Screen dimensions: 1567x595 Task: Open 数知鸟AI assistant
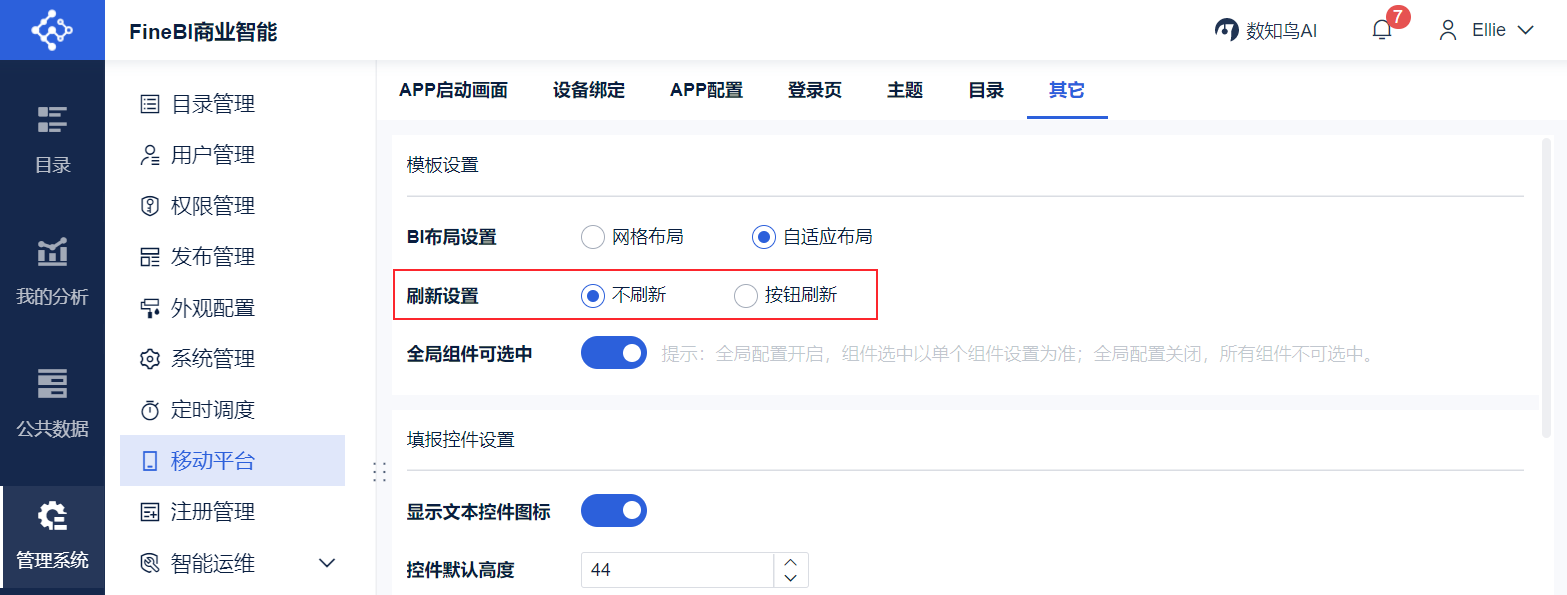[1266, 30]
